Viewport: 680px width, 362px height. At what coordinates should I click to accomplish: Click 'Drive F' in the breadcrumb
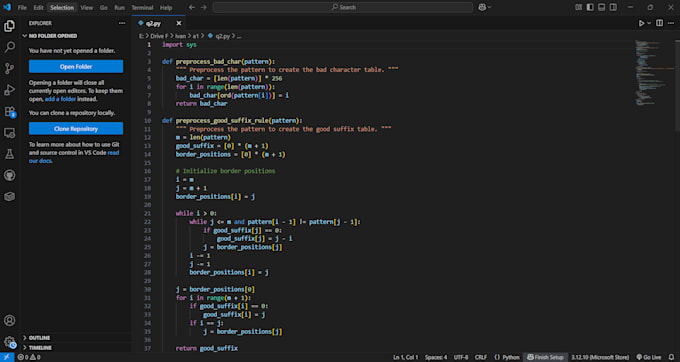click(159, 36)
